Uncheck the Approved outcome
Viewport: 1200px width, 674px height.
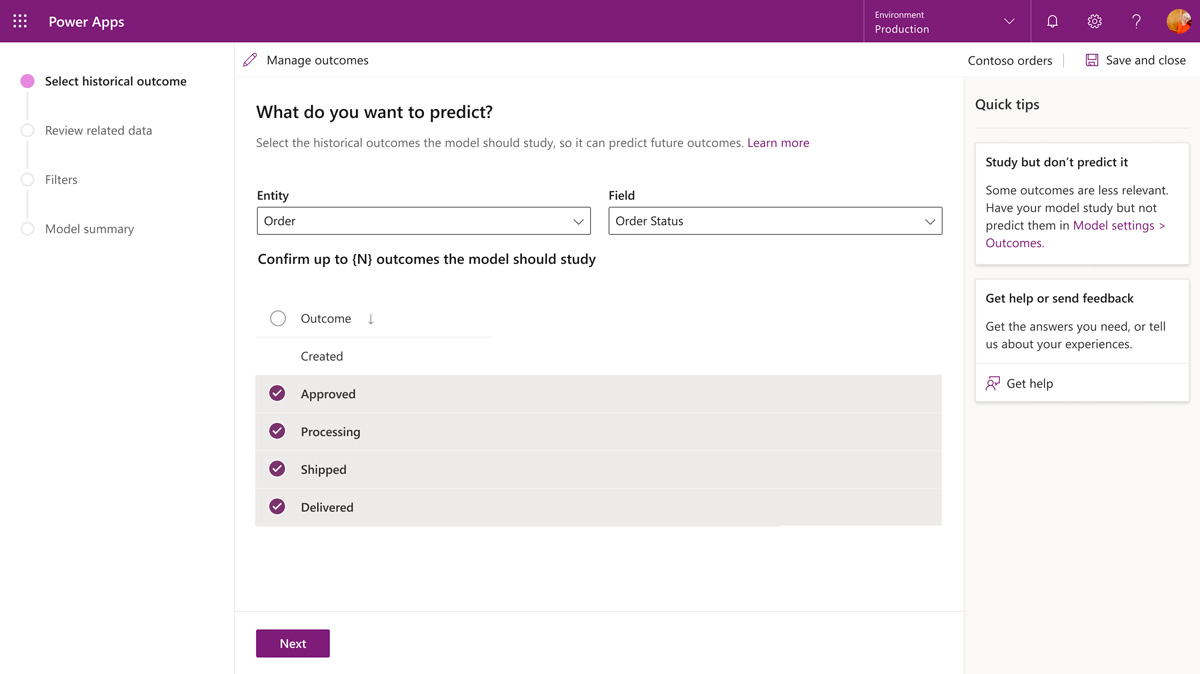[277, 394]
